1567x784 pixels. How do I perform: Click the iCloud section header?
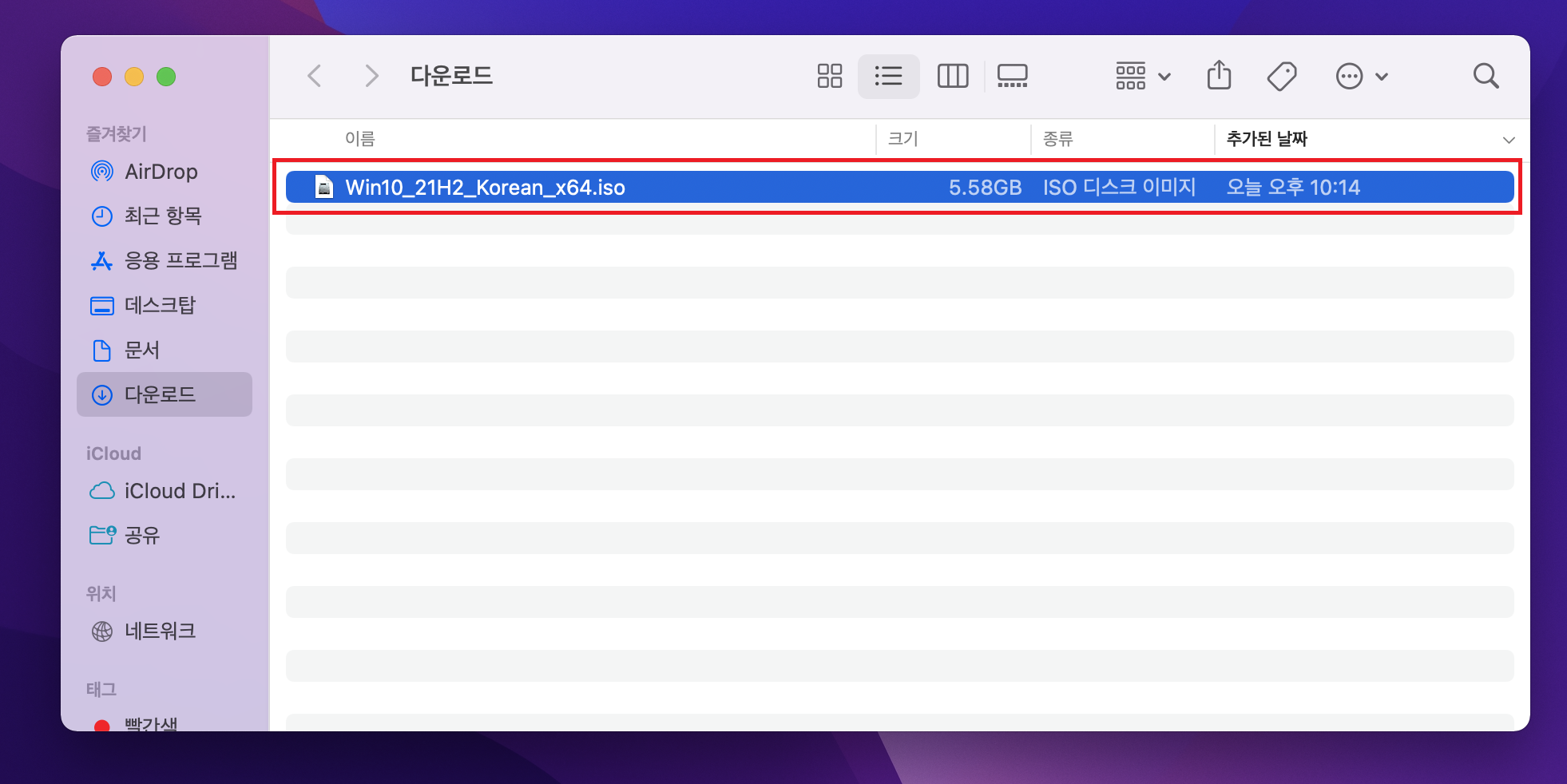pyautogui.click(x=113, y=453)
